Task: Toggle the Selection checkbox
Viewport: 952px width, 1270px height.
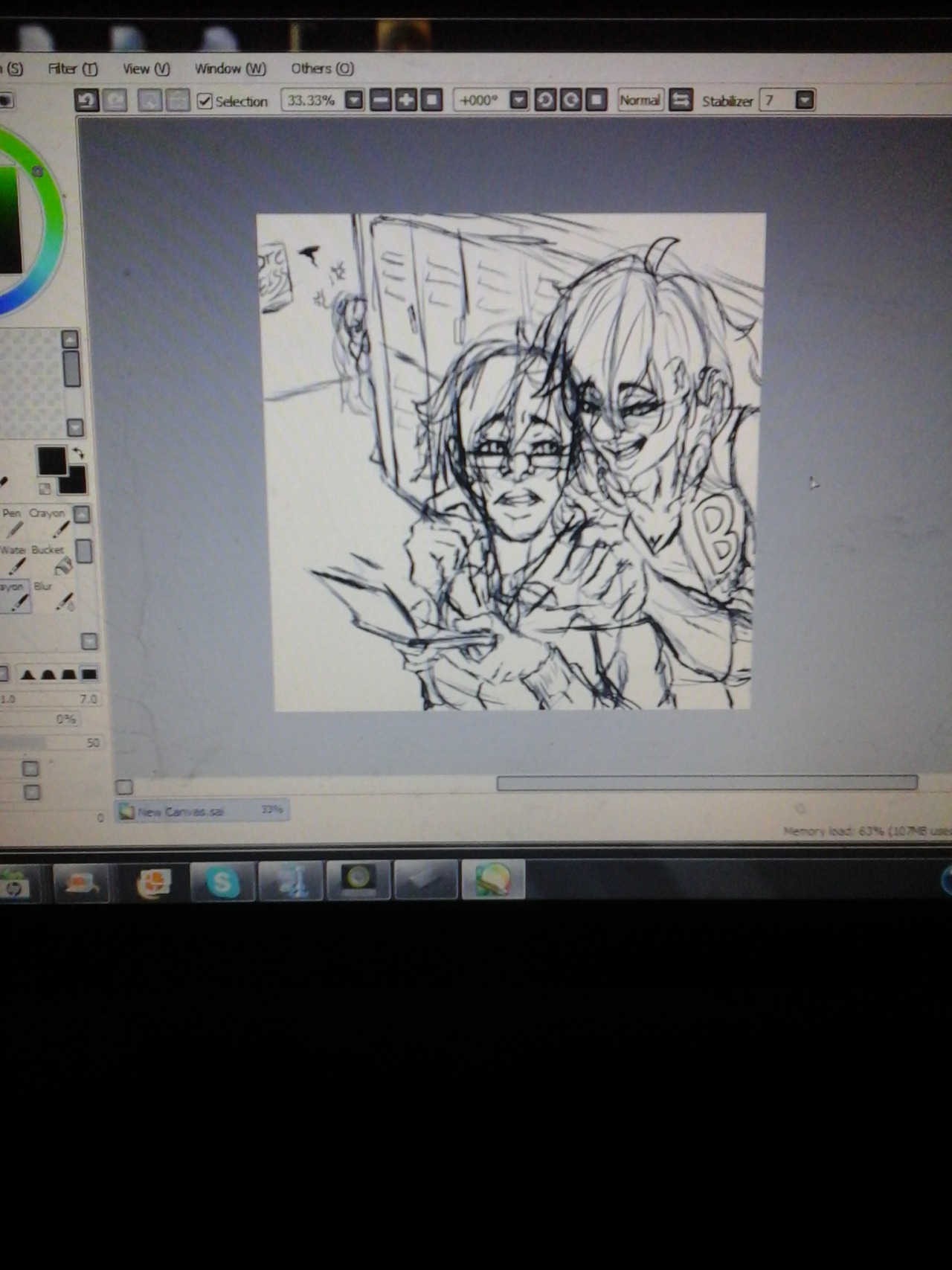Action: [x=205, y=100]
